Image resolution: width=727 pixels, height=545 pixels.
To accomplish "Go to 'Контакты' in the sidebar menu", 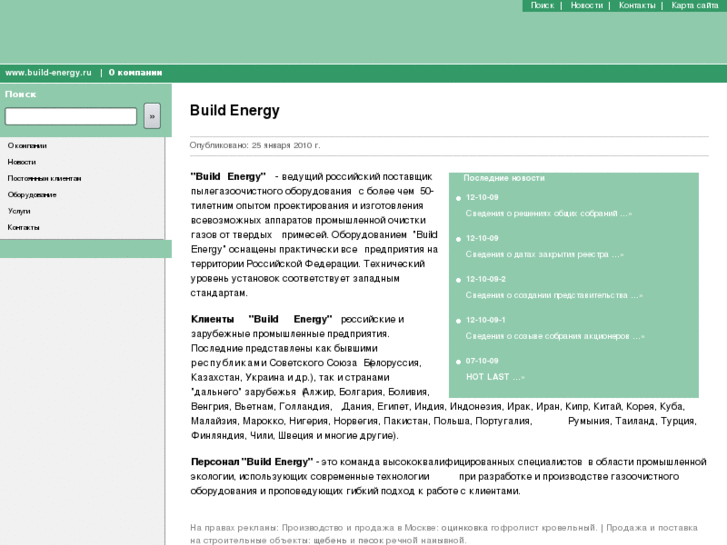I will pyautogui.click(x=23, y=228).
